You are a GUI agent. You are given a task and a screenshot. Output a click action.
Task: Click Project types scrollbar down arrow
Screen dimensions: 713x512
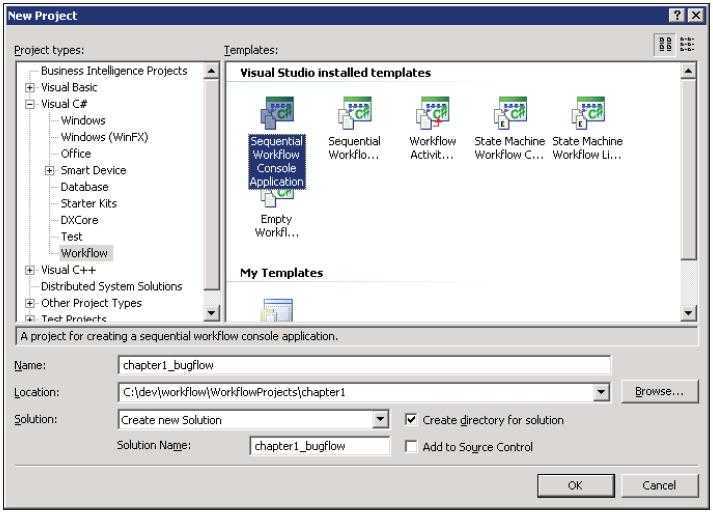click(x=211, y=313)
